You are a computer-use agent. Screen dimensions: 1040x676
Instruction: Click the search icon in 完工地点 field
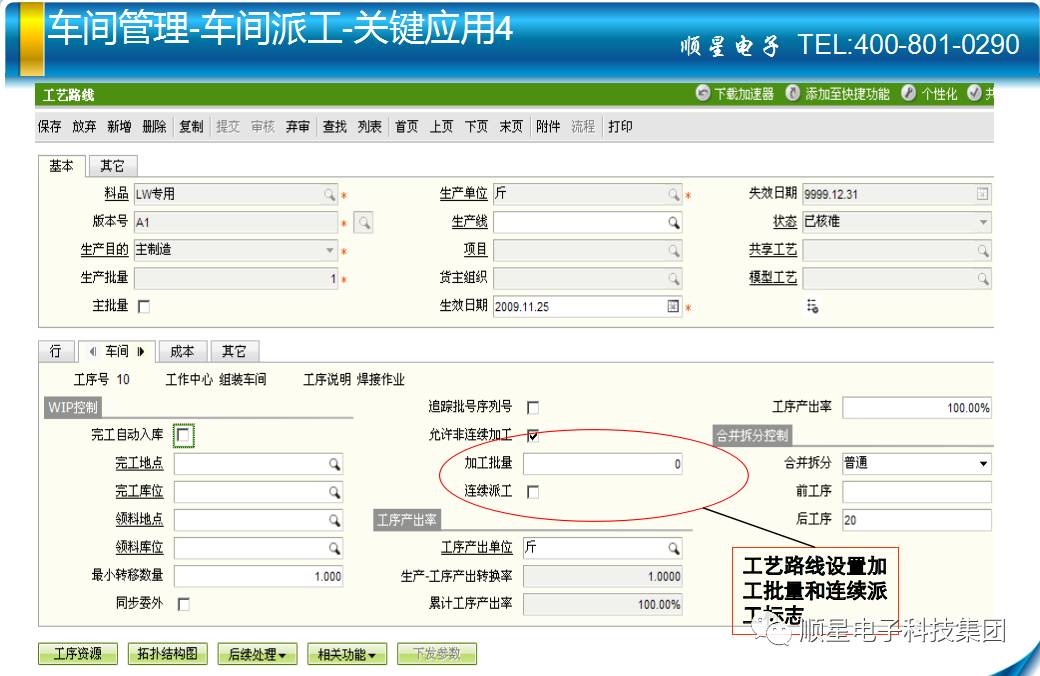334,464
